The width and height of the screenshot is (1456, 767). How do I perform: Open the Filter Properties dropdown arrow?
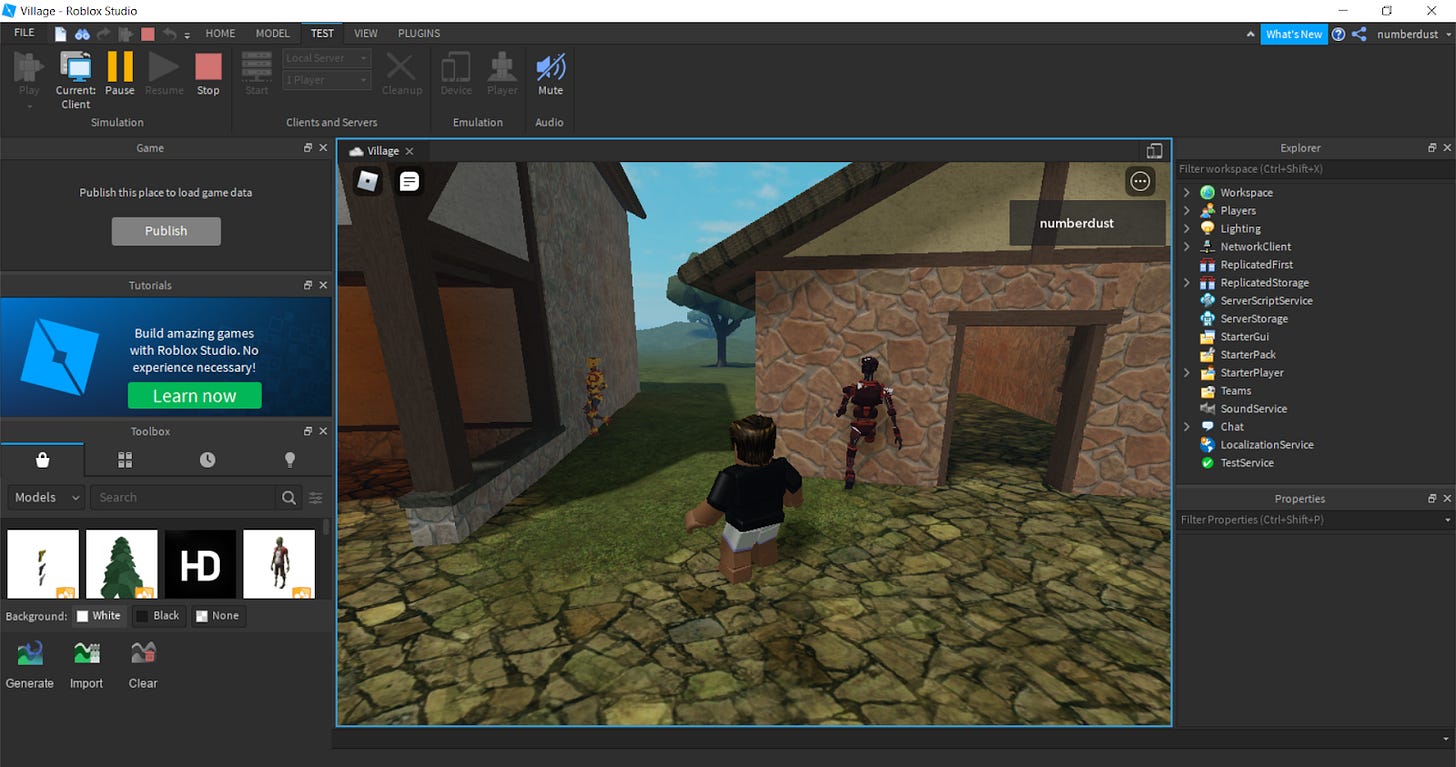1447,520
